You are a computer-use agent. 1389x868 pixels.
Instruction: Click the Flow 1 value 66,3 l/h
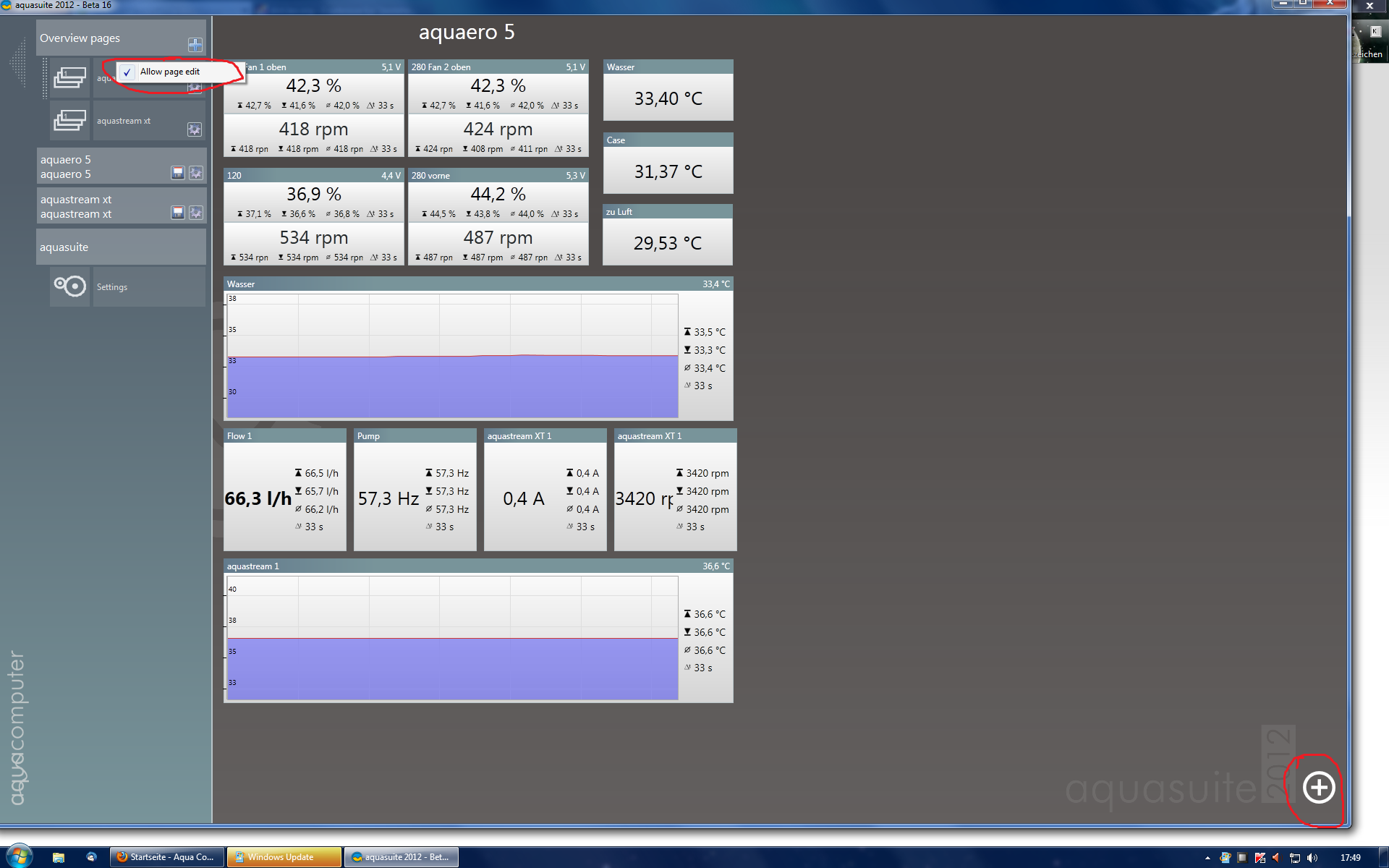(258, 498)
